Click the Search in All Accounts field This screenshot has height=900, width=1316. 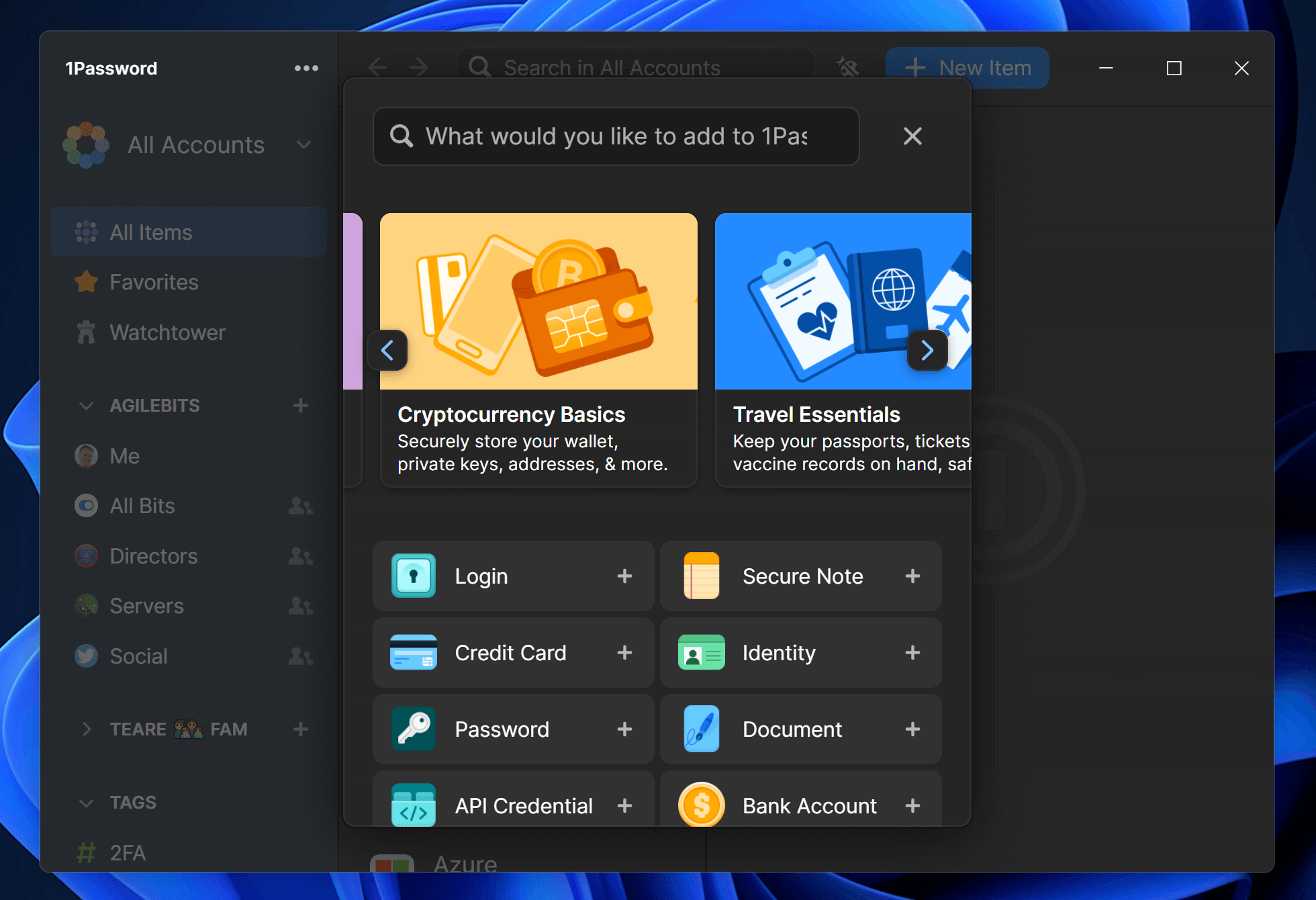click(x=635, y=67)
